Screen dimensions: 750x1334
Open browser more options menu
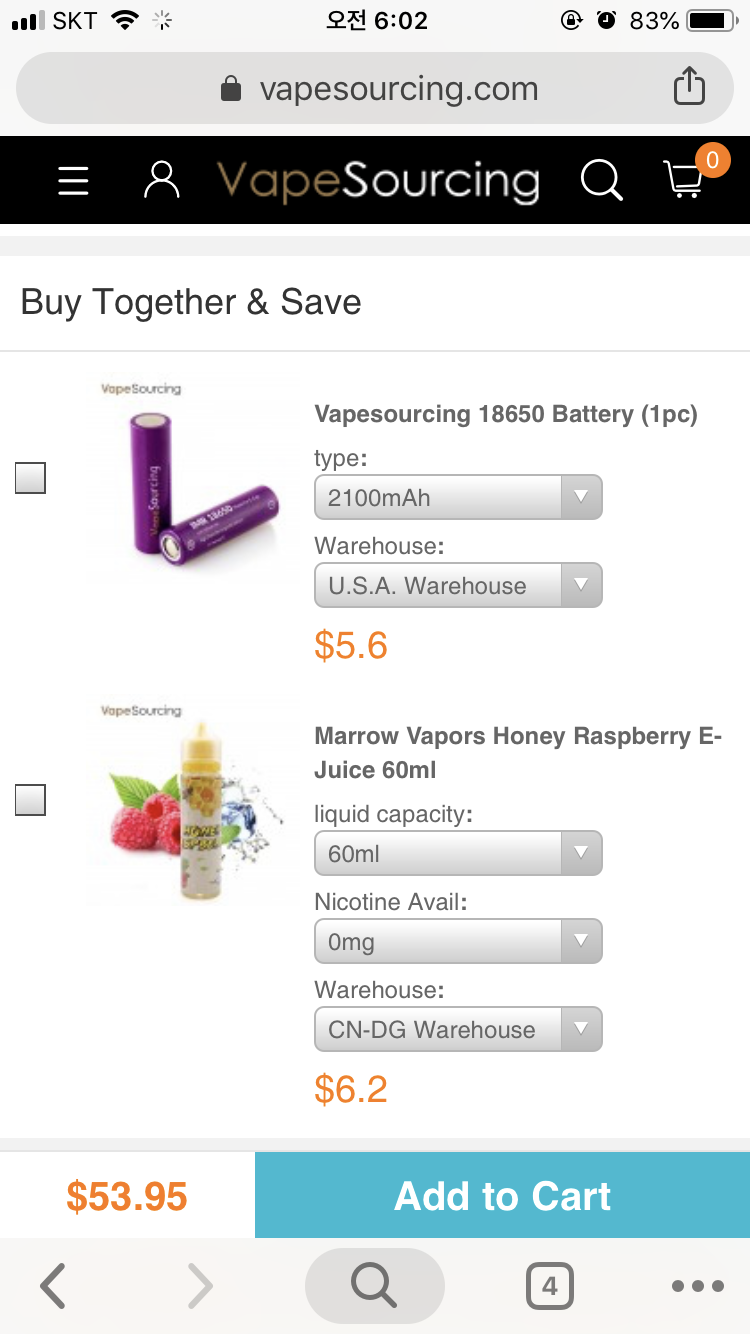[x=697, y=1286]
